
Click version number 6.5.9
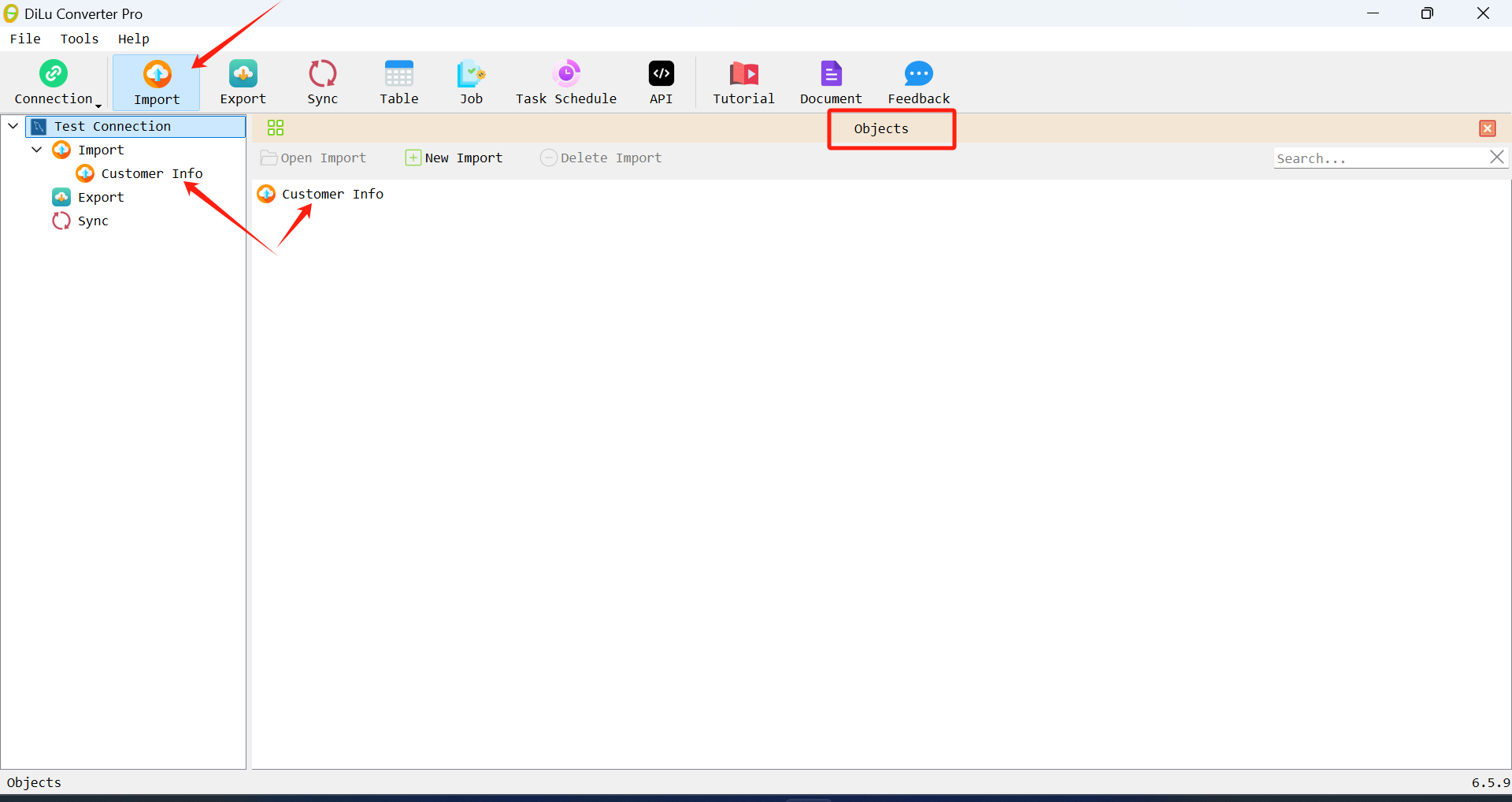click(1491, 782)
